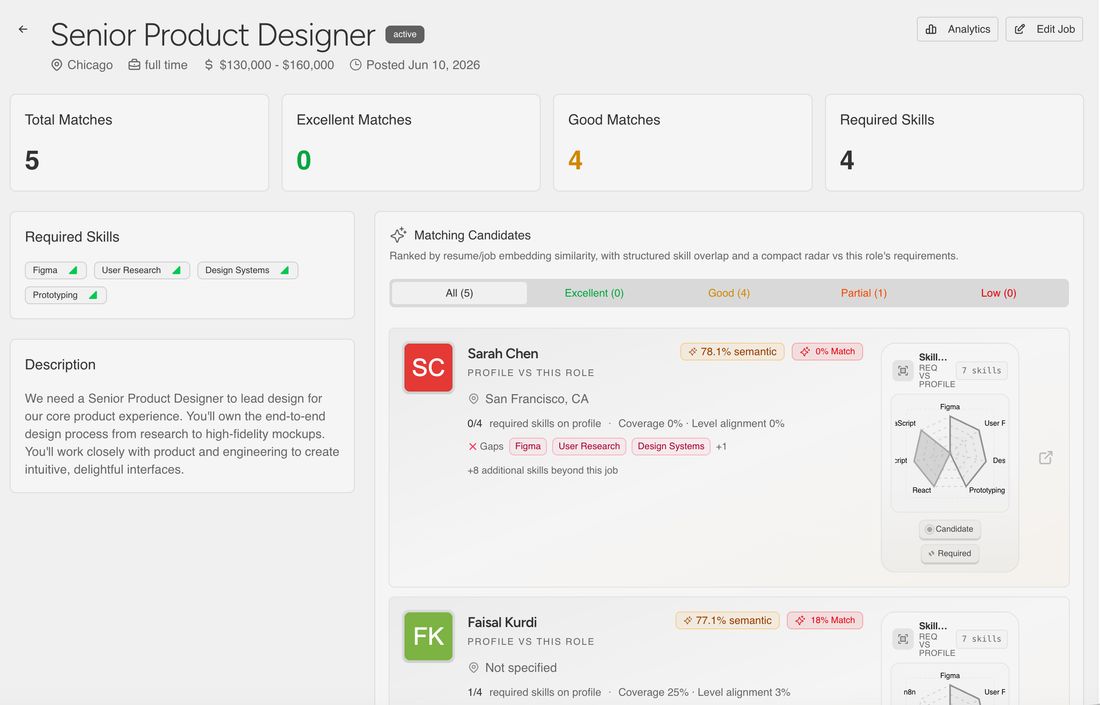
Task: Open Faisal Kurdi's candidate name
Action: pyautogui.click(x=502, y=622)
